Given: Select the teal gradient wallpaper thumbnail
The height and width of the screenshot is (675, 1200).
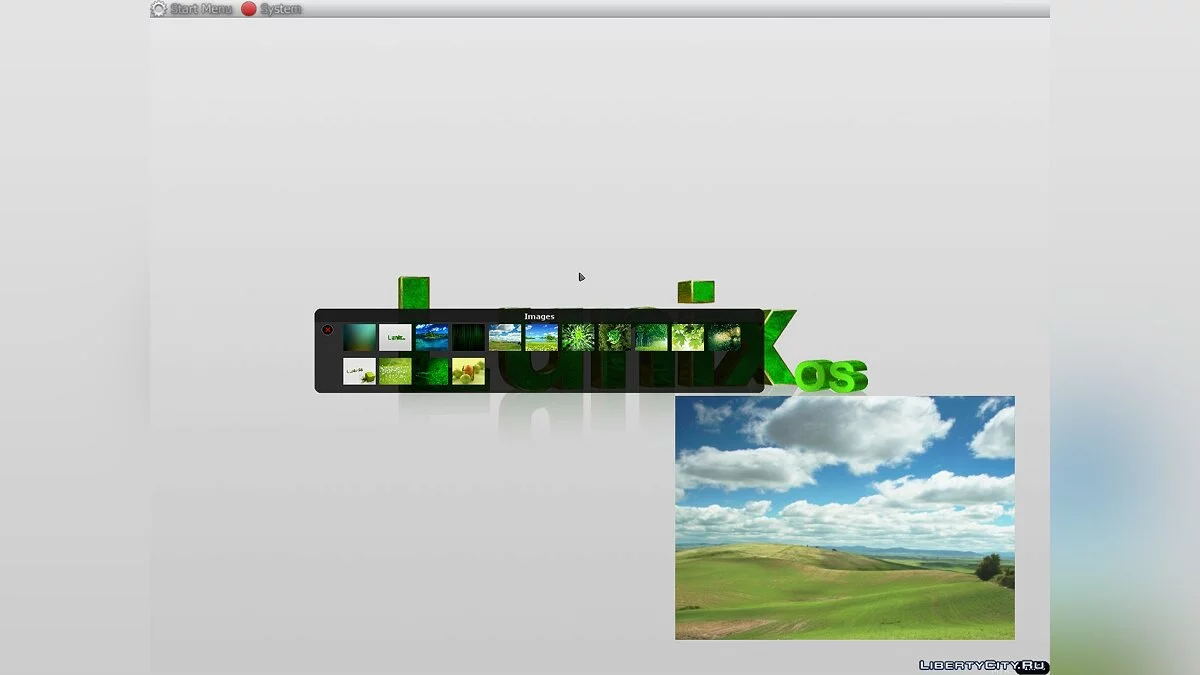Looking at the screenshot, I should (359, 337).
